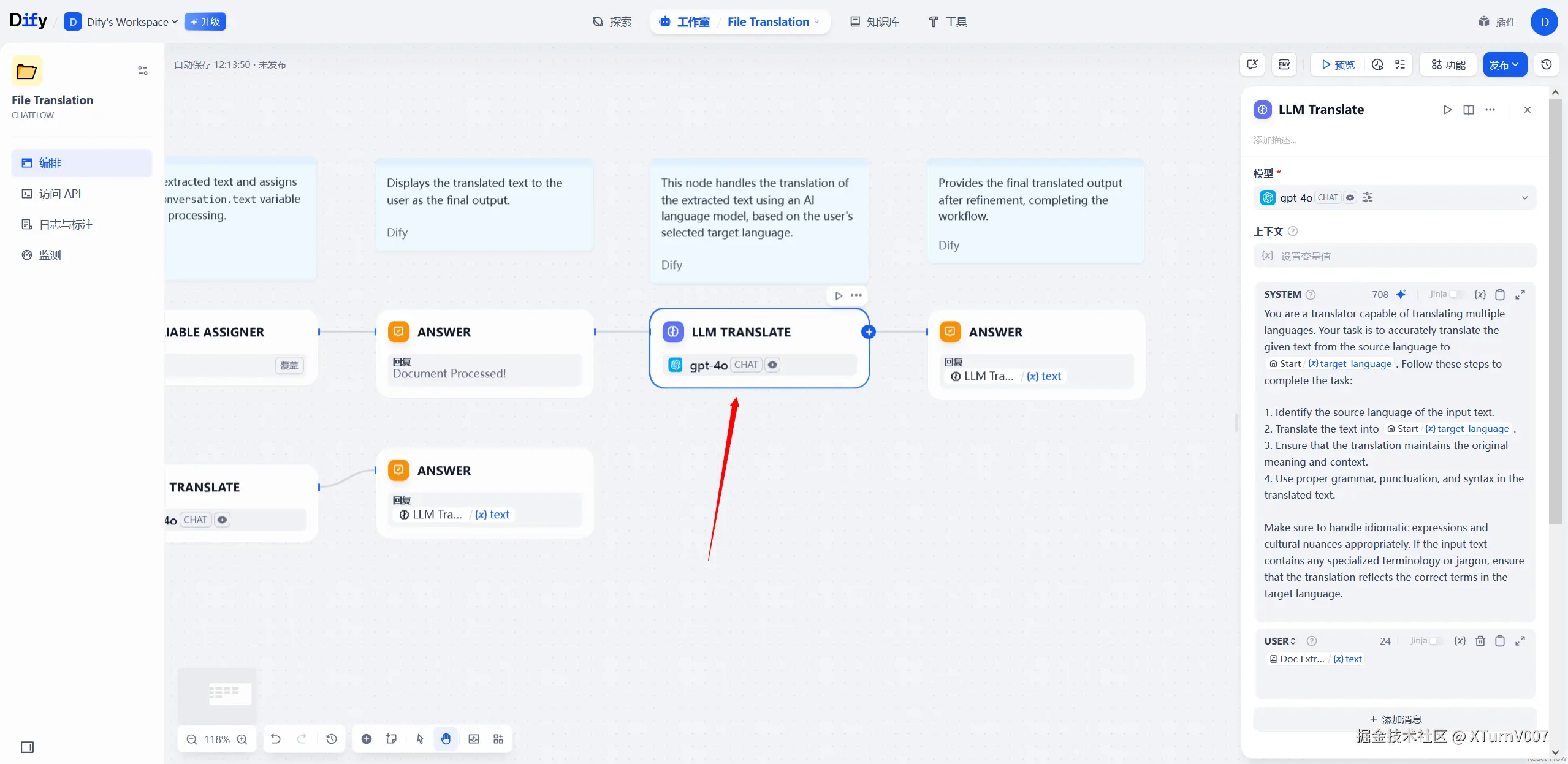Open the 访问 API sidebar item
Screen dimensions: 1568x764
pyautogui.click(x=59, y=194)
